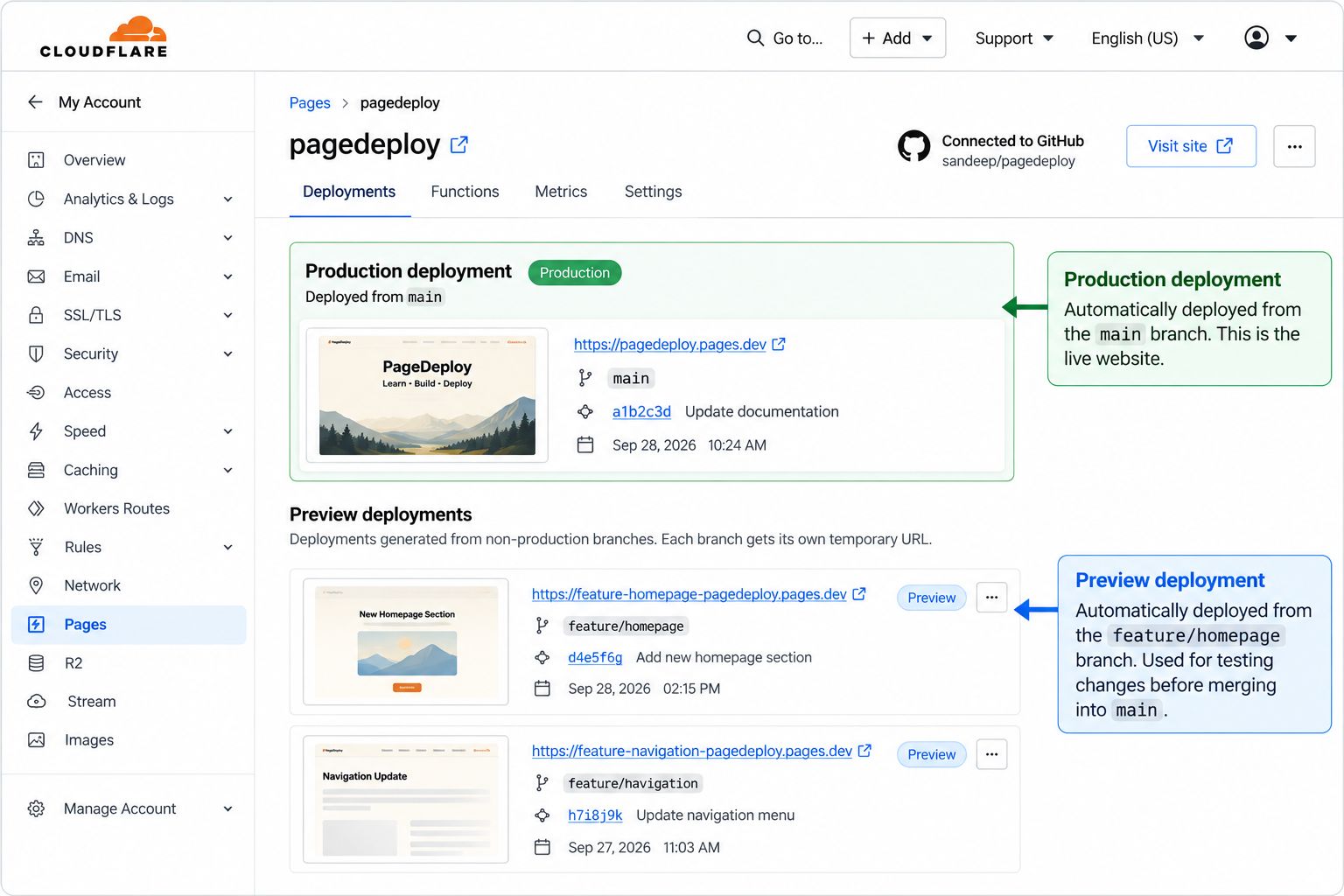Image resolution: width=1344 pixels, height=896 pixels.
Task: Open more options for feature/homepage deployment
Action: point(991,597)
